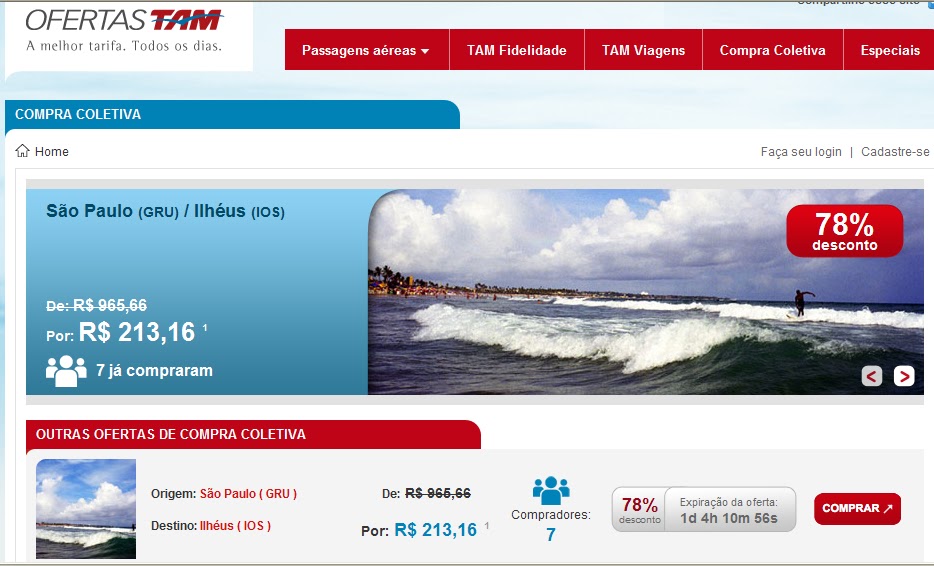Click the red 78% desconto badge on photo

click(845, 231)
